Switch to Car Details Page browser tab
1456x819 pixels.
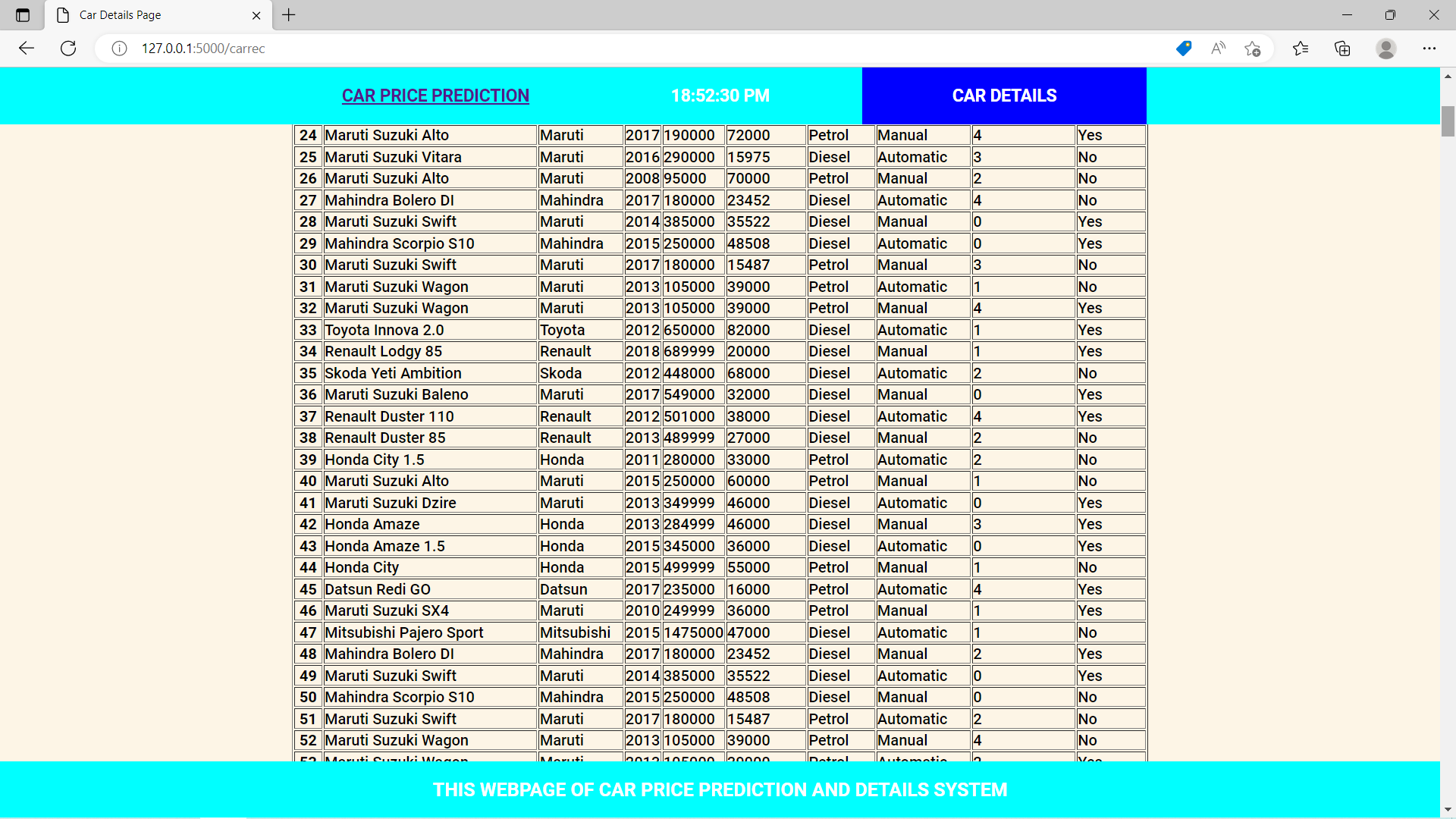(152, 15)
